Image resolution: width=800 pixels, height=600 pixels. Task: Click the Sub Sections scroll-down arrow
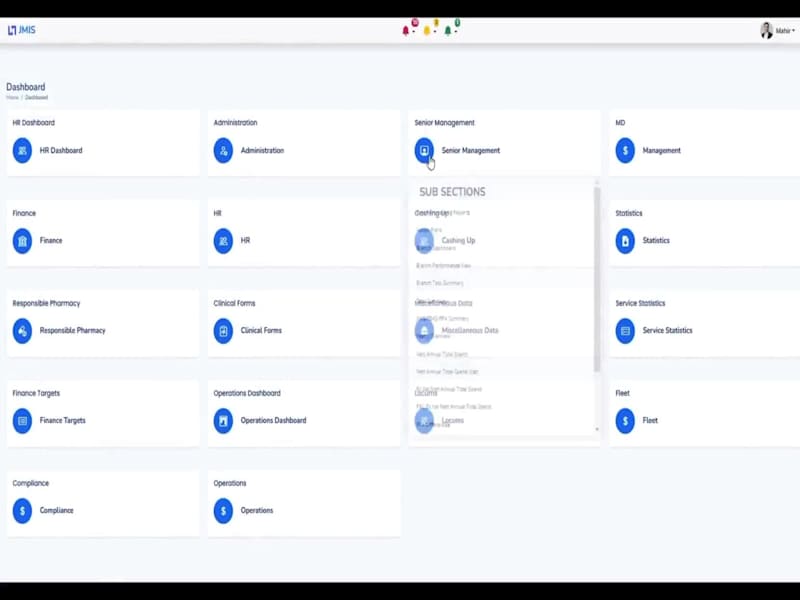597,430
